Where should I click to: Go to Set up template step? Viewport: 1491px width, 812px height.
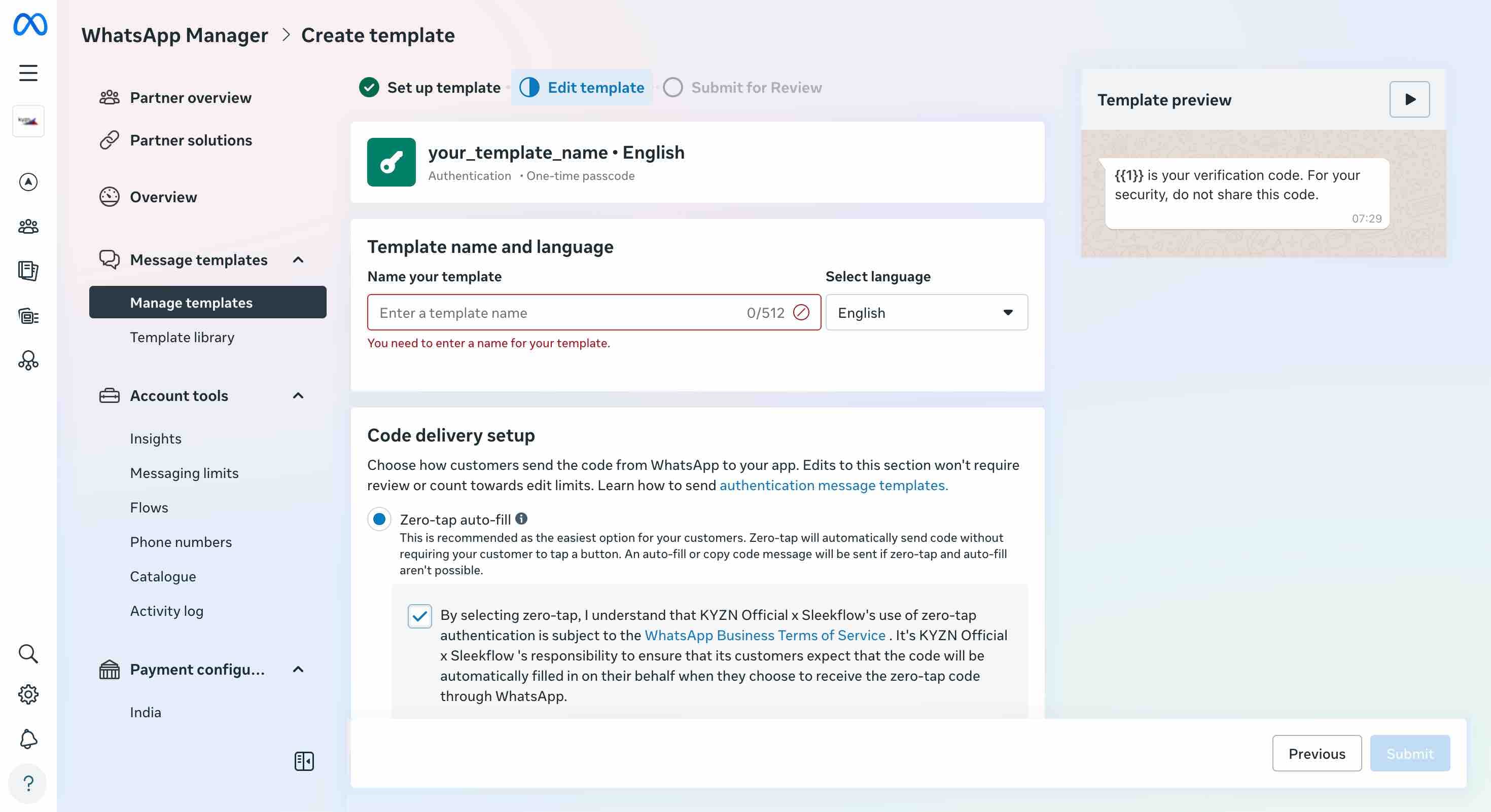click(x=431, y=87)
